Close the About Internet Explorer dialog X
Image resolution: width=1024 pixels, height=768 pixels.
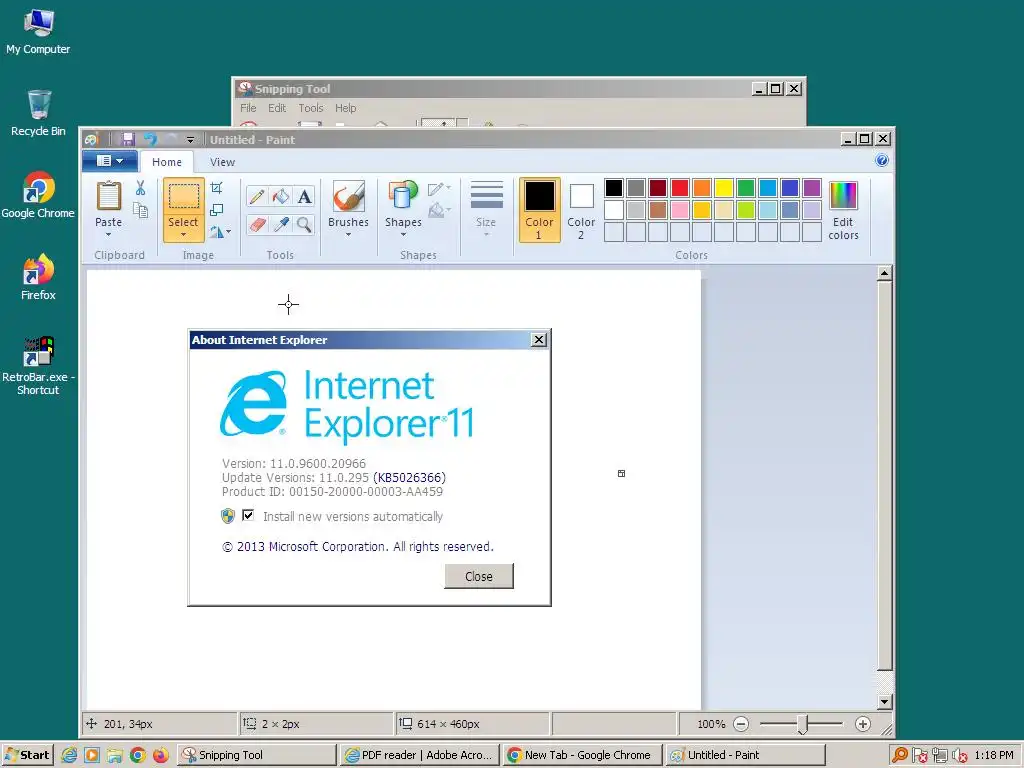pos(539,340)
